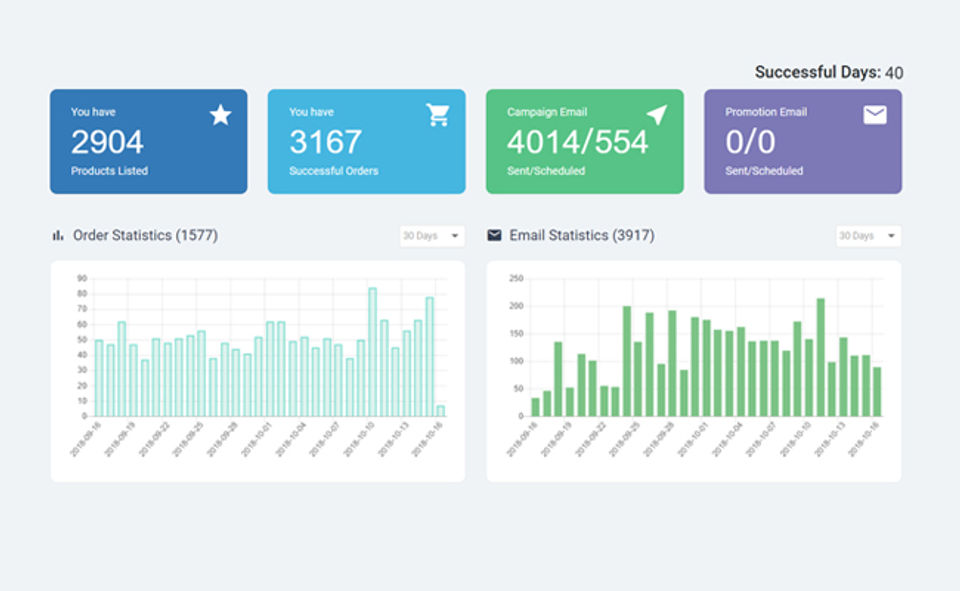
Task: Click the star icon on Products Listed card
Action: [220, 115]
